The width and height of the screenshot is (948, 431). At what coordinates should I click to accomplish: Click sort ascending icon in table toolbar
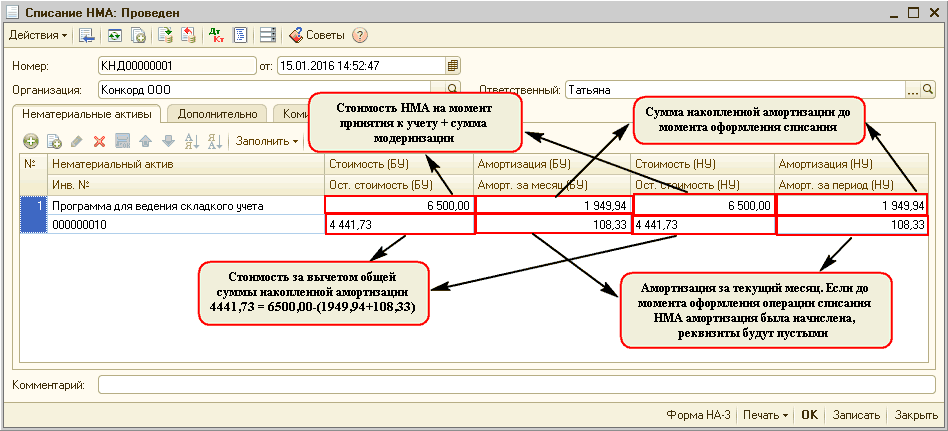(190, 142)
